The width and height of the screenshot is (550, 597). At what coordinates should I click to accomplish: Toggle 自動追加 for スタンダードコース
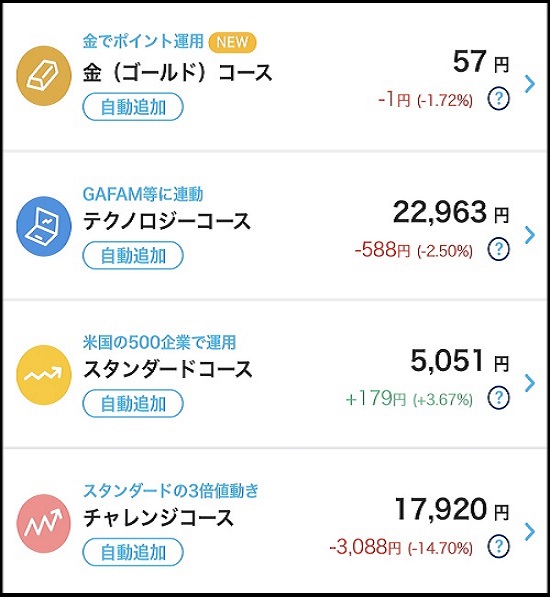coord(133,404)
